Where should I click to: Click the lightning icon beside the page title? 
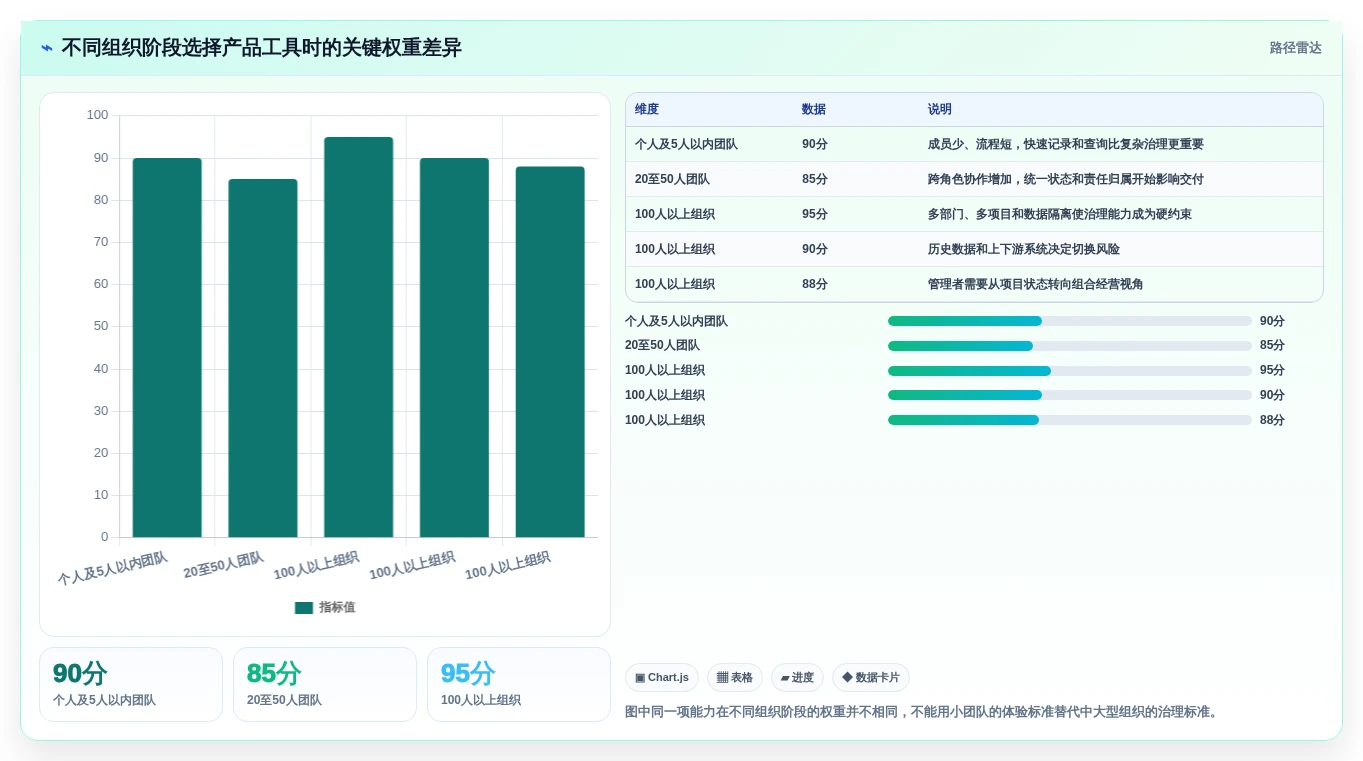(x=47, y=48)
